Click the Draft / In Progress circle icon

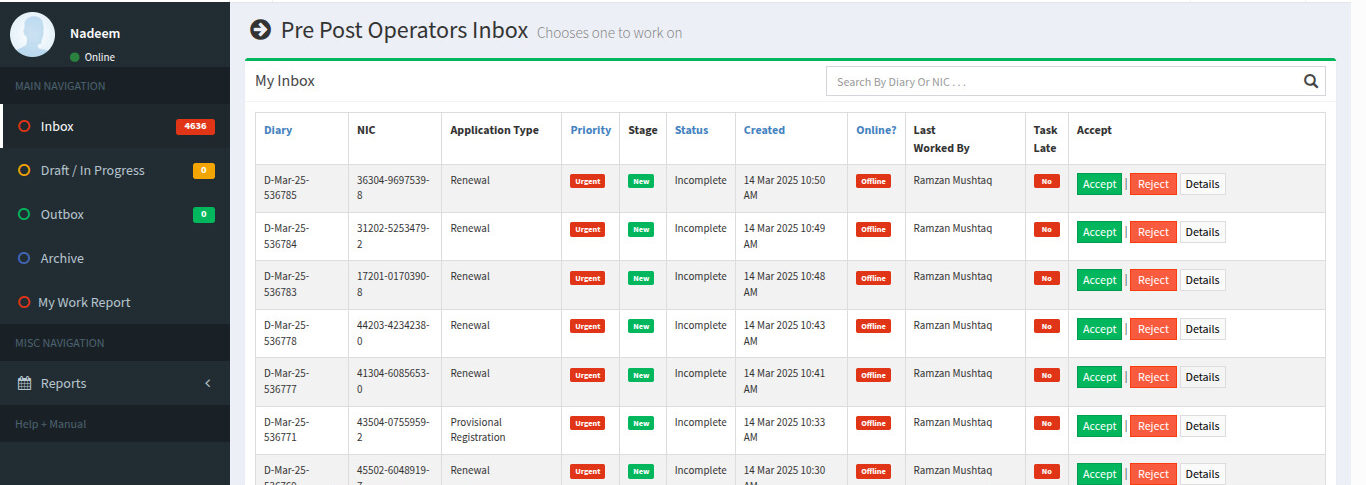(24, 171)
